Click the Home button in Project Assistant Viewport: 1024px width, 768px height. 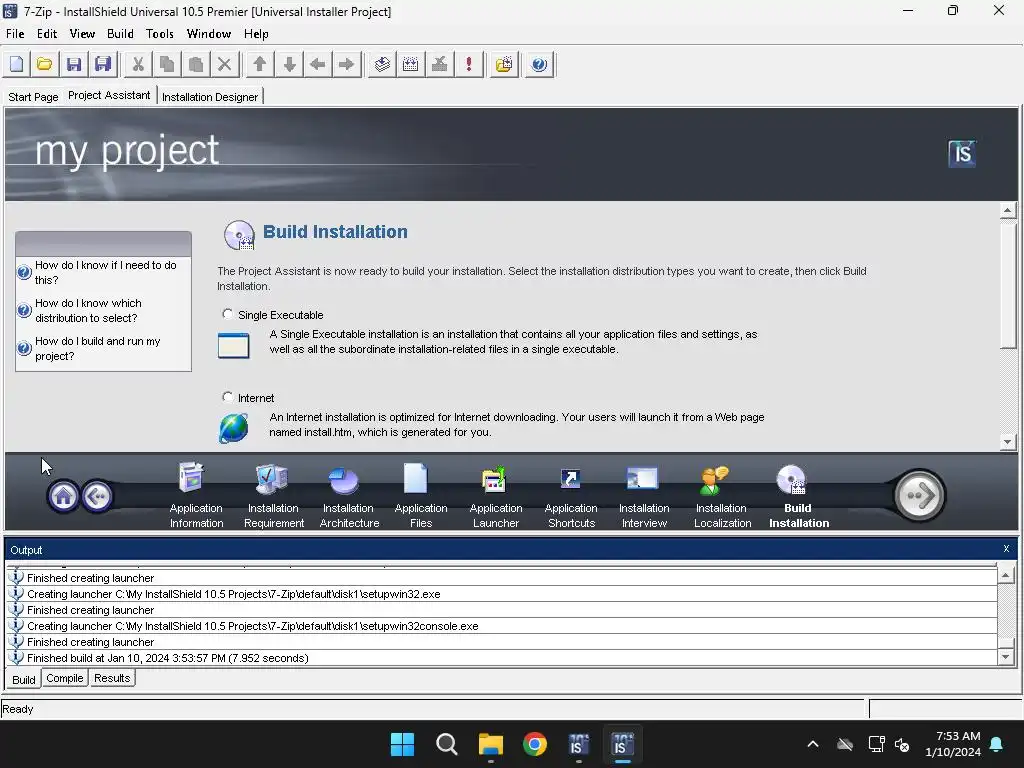(63, 496)
